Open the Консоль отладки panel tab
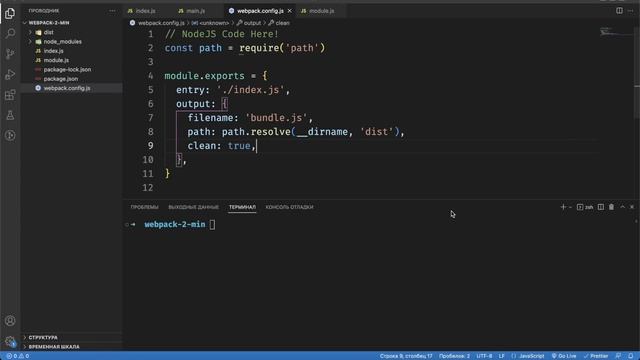The height and width of the screenshot is (360, 640). (x=289, y=207)
